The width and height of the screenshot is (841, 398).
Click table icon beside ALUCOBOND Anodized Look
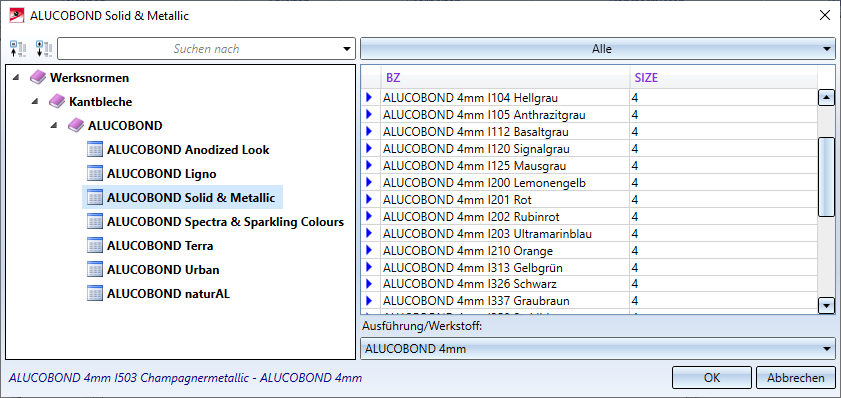[x=95, y=150]
